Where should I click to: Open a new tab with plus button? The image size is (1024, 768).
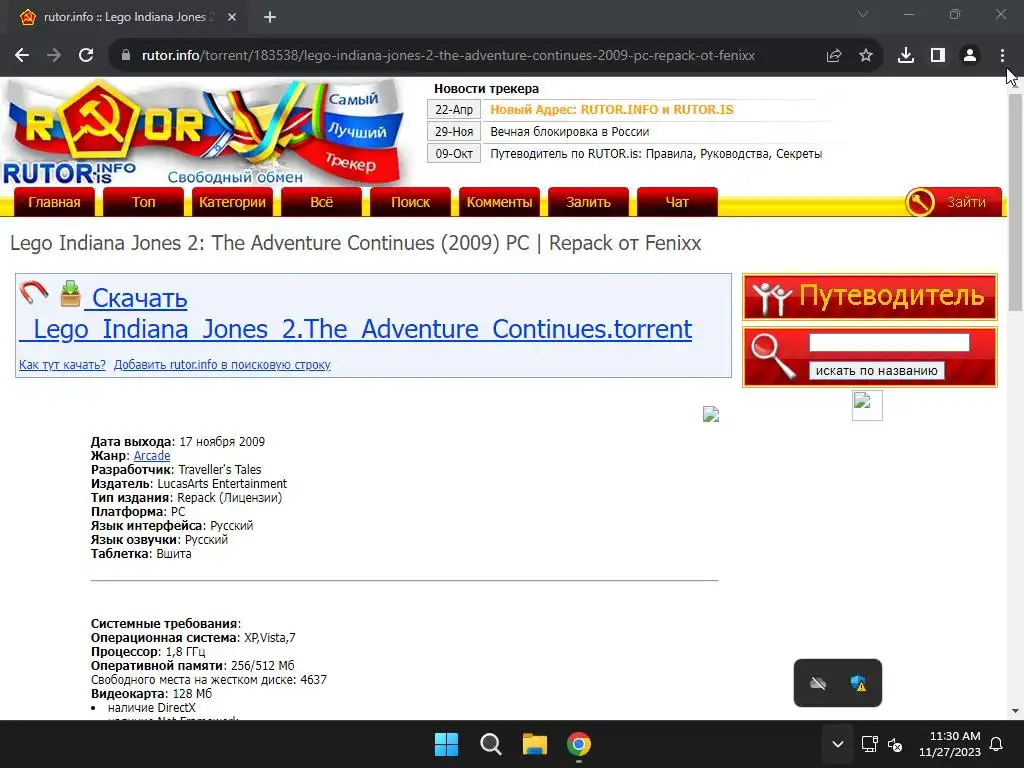pyautogui.click(x=270, y=18)
